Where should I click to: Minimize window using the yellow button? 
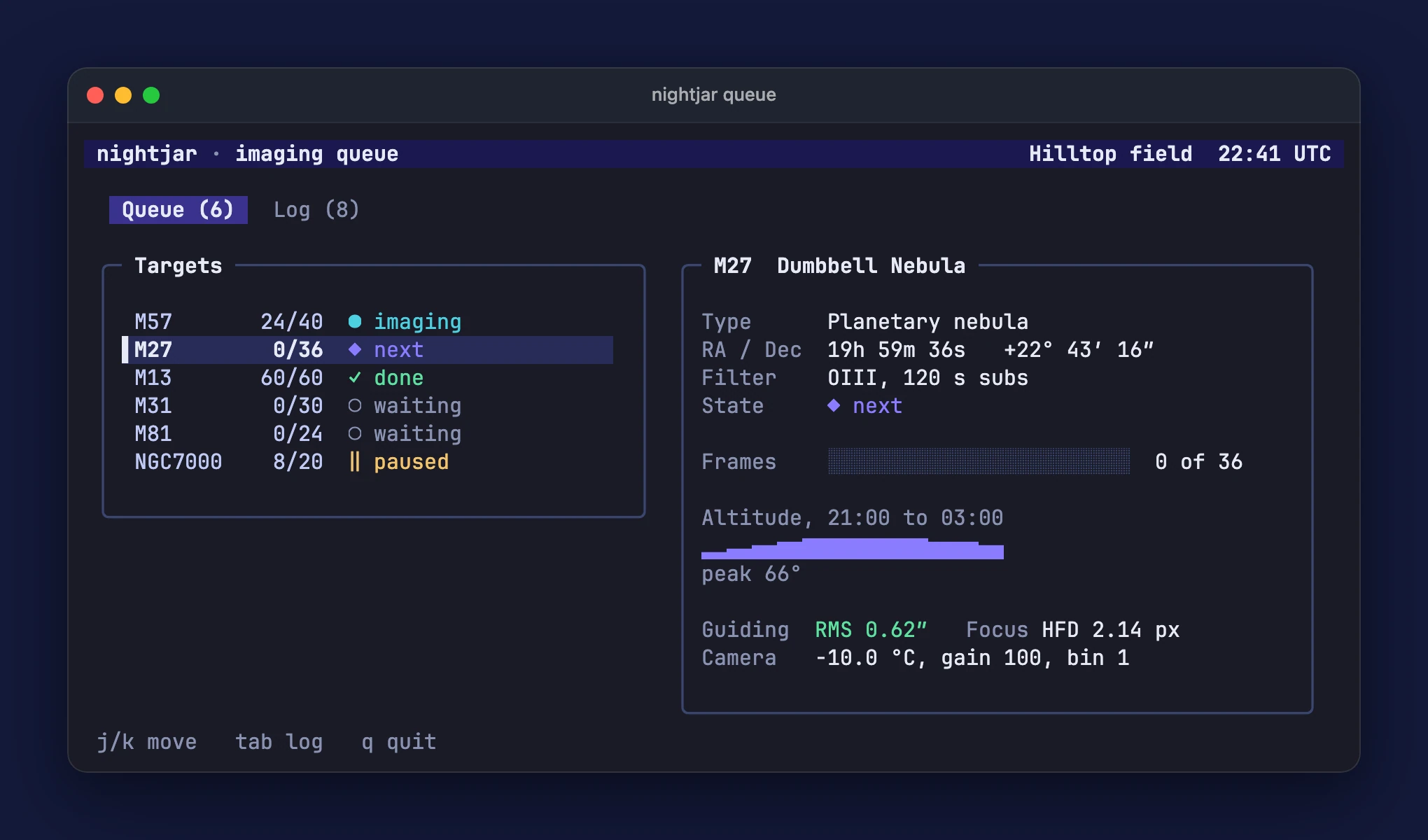coord(123,94)
